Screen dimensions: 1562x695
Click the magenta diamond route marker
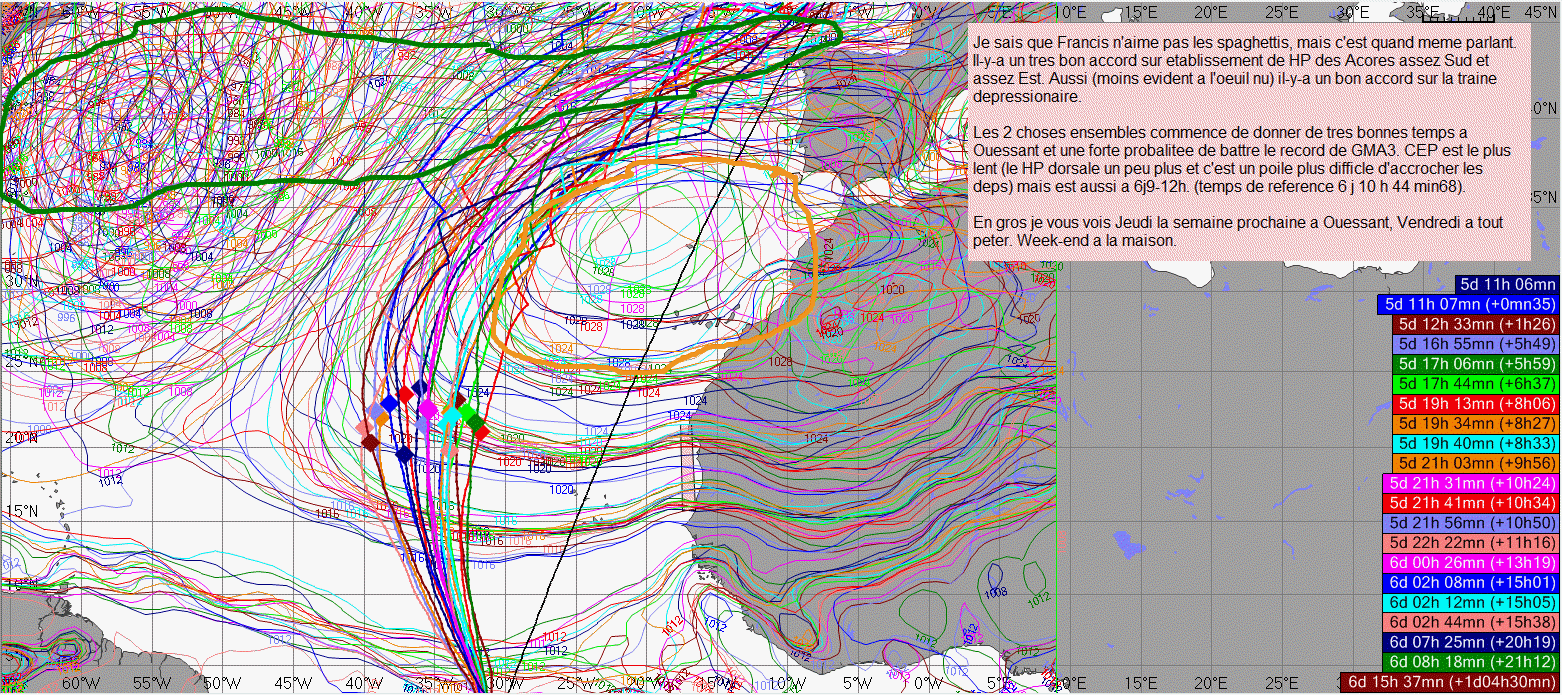[x=428, y=408]
